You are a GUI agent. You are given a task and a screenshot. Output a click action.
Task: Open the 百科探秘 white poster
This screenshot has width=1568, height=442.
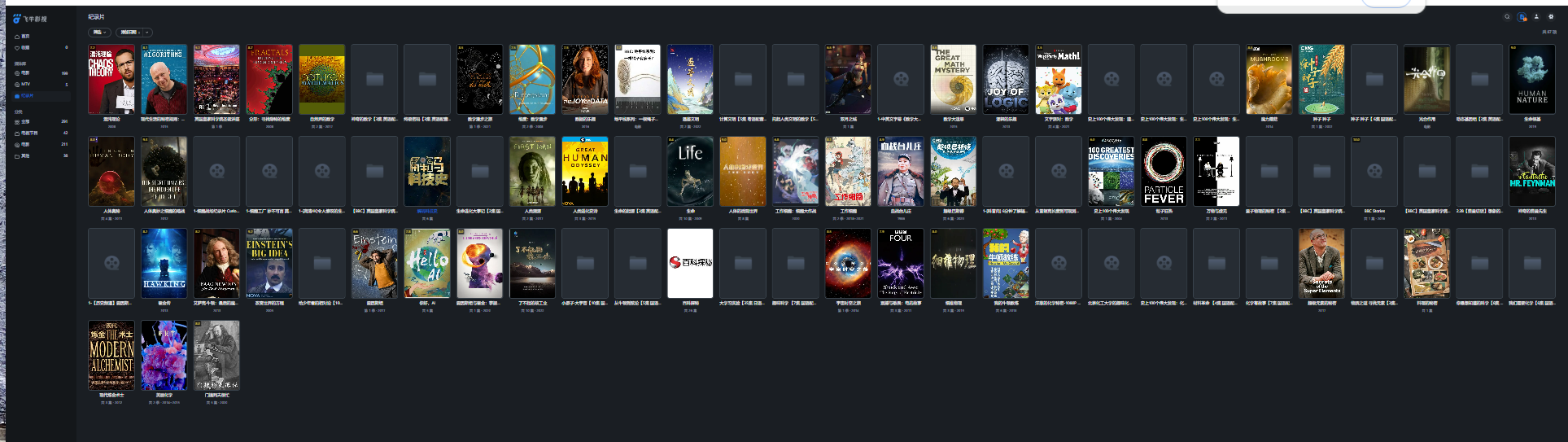(691, 263)
